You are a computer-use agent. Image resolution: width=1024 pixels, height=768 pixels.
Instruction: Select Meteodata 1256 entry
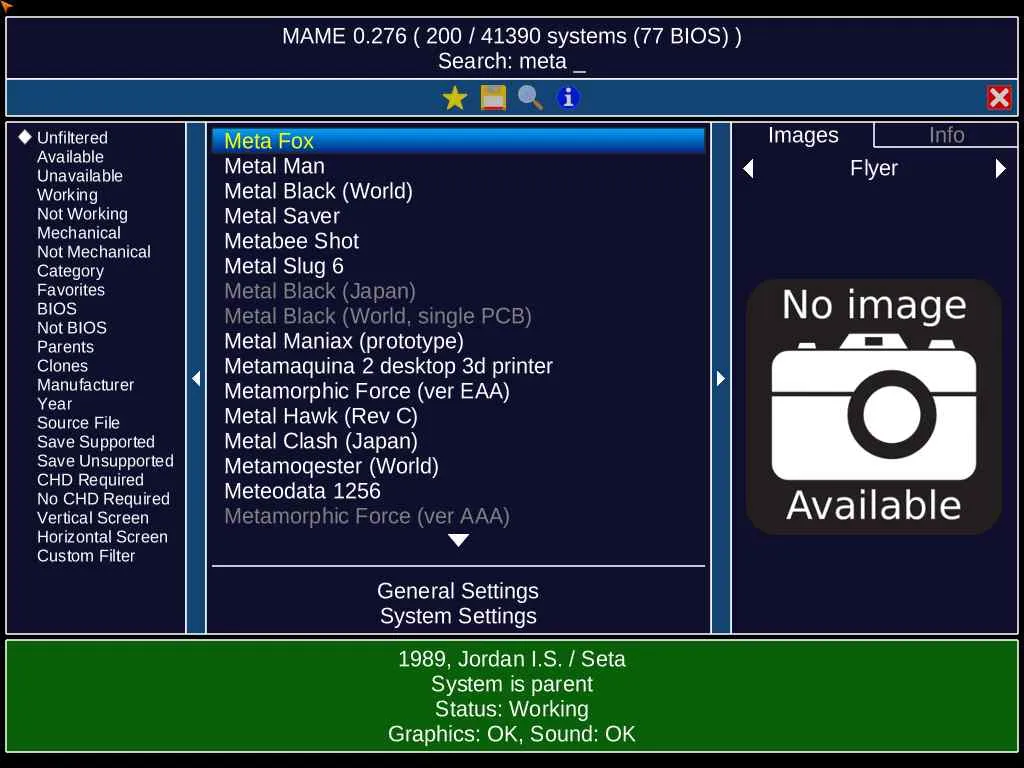coord(458,491)
